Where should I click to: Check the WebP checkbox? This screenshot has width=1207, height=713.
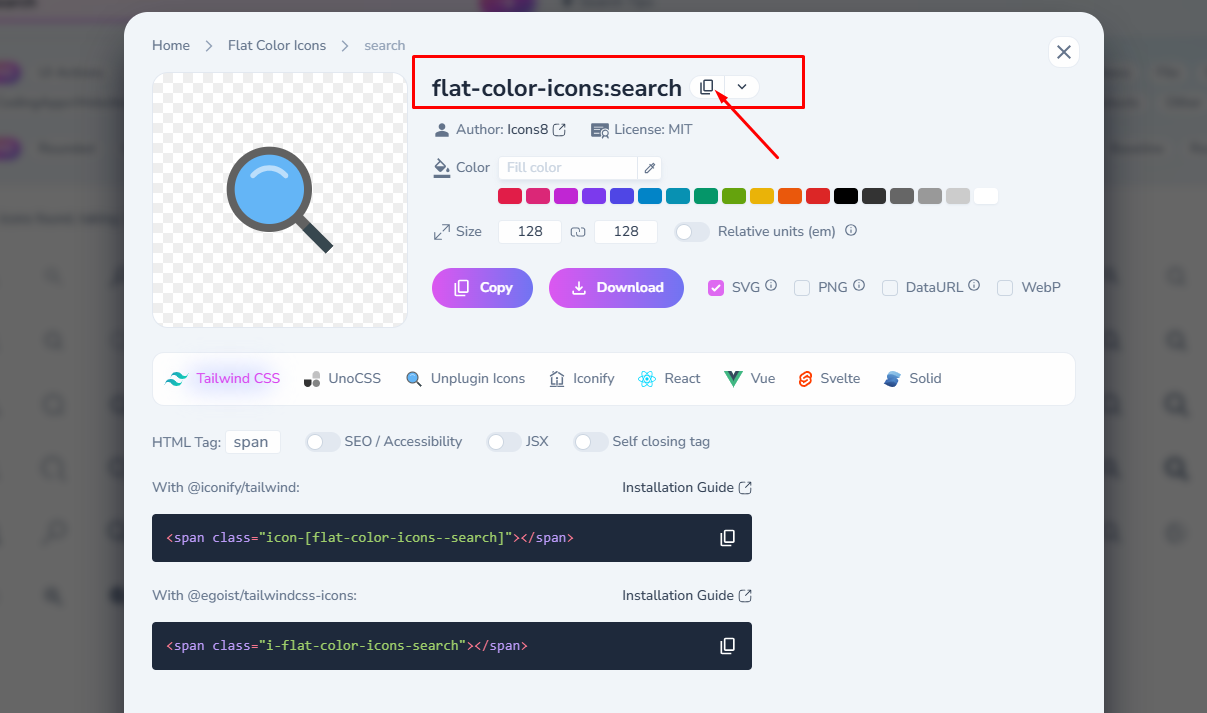click(1005, 287)
